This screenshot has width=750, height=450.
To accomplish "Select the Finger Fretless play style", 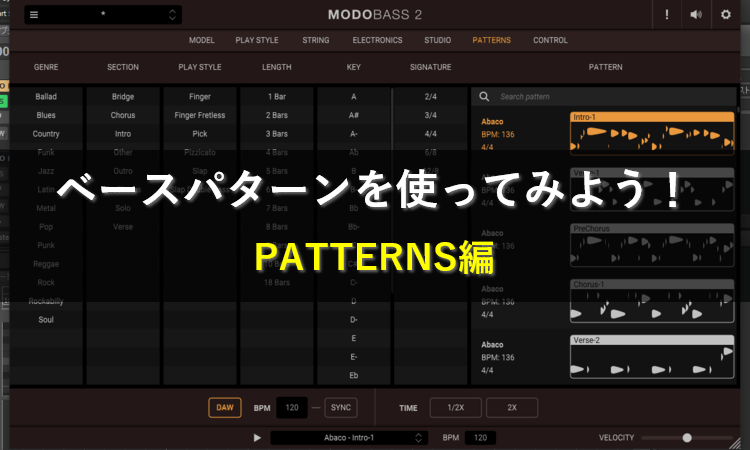I will pyautogui.click(x=200, y=115).
